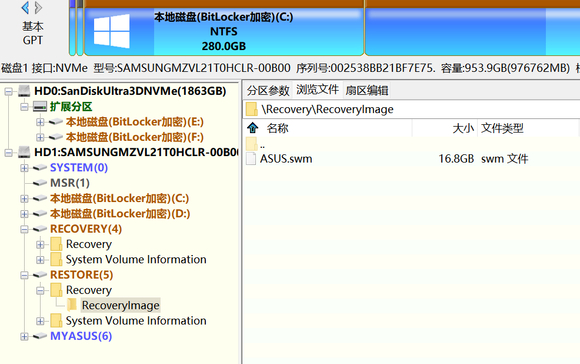The image size is (580, 364).
Task: Collapse the HD0 SanDisk disk node
Action: point(8,91)
